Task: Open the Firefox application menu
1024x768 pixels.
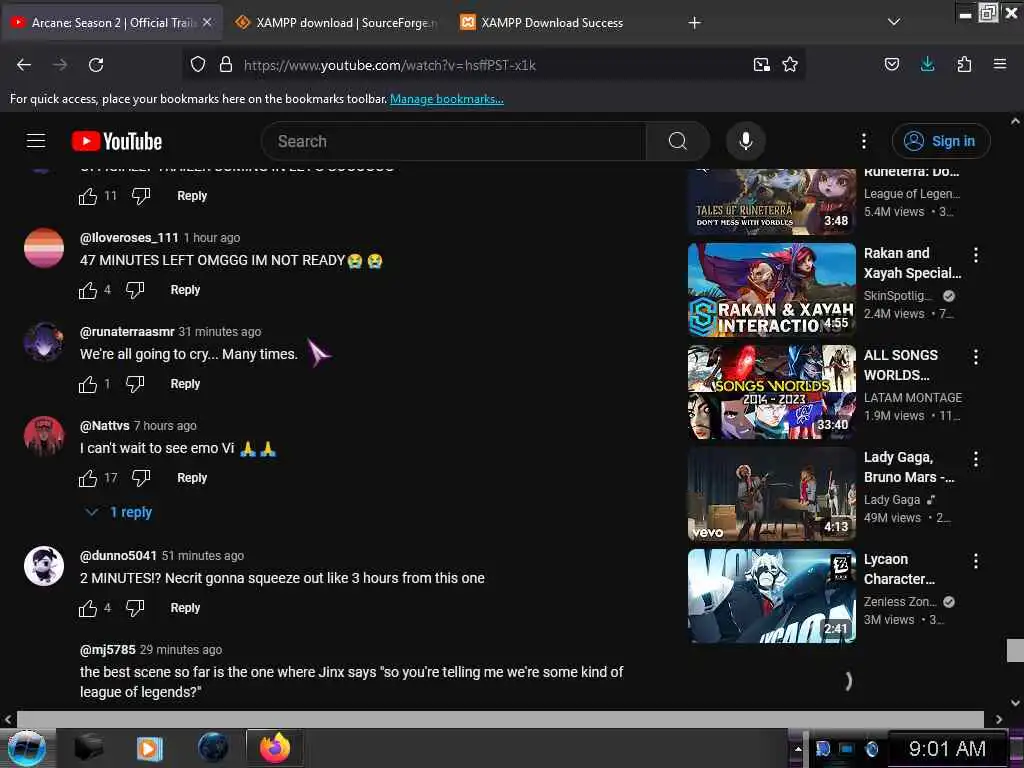Action: coord(999,64)
